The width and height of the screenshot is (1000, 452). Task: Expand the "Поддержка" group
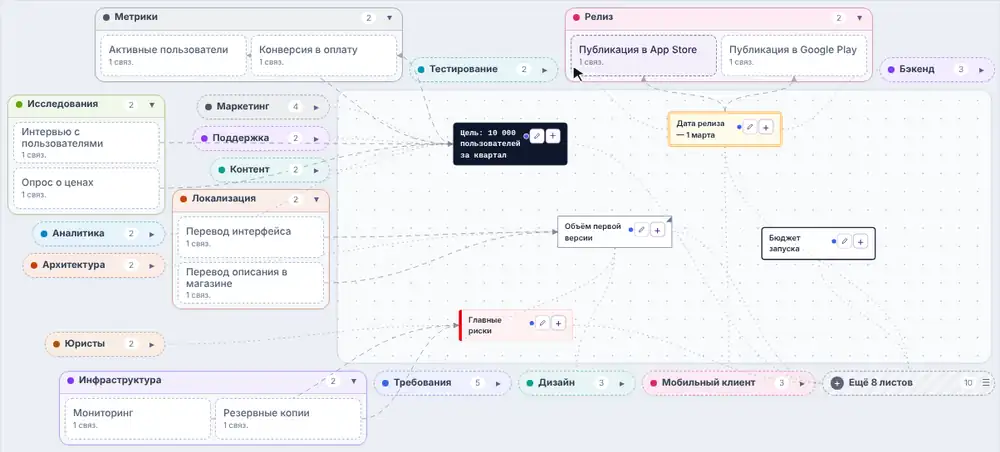[x=316, y=138]
